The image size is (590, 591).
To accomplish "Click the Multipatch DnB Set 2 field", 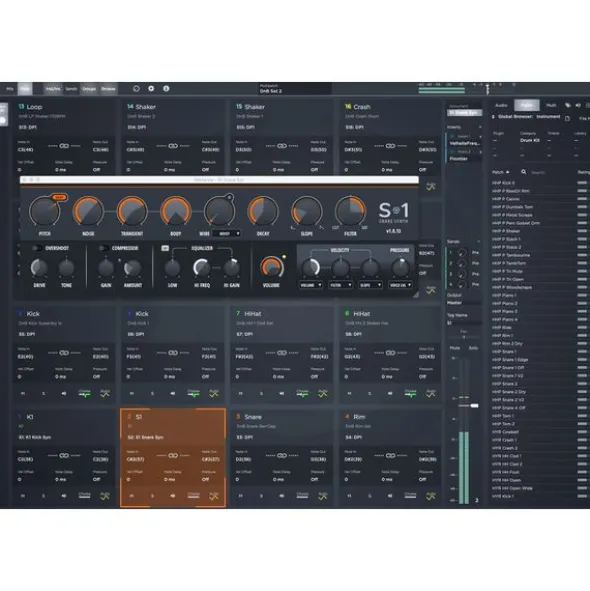I will coord(294,89).
